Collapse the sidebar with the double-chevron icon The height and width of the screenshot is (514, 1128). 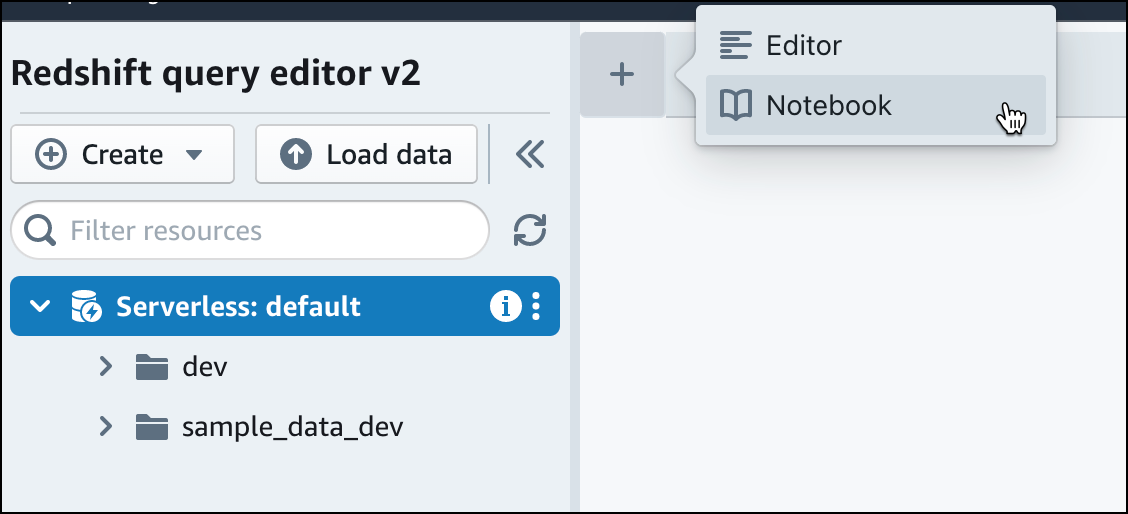pos(529,154)
